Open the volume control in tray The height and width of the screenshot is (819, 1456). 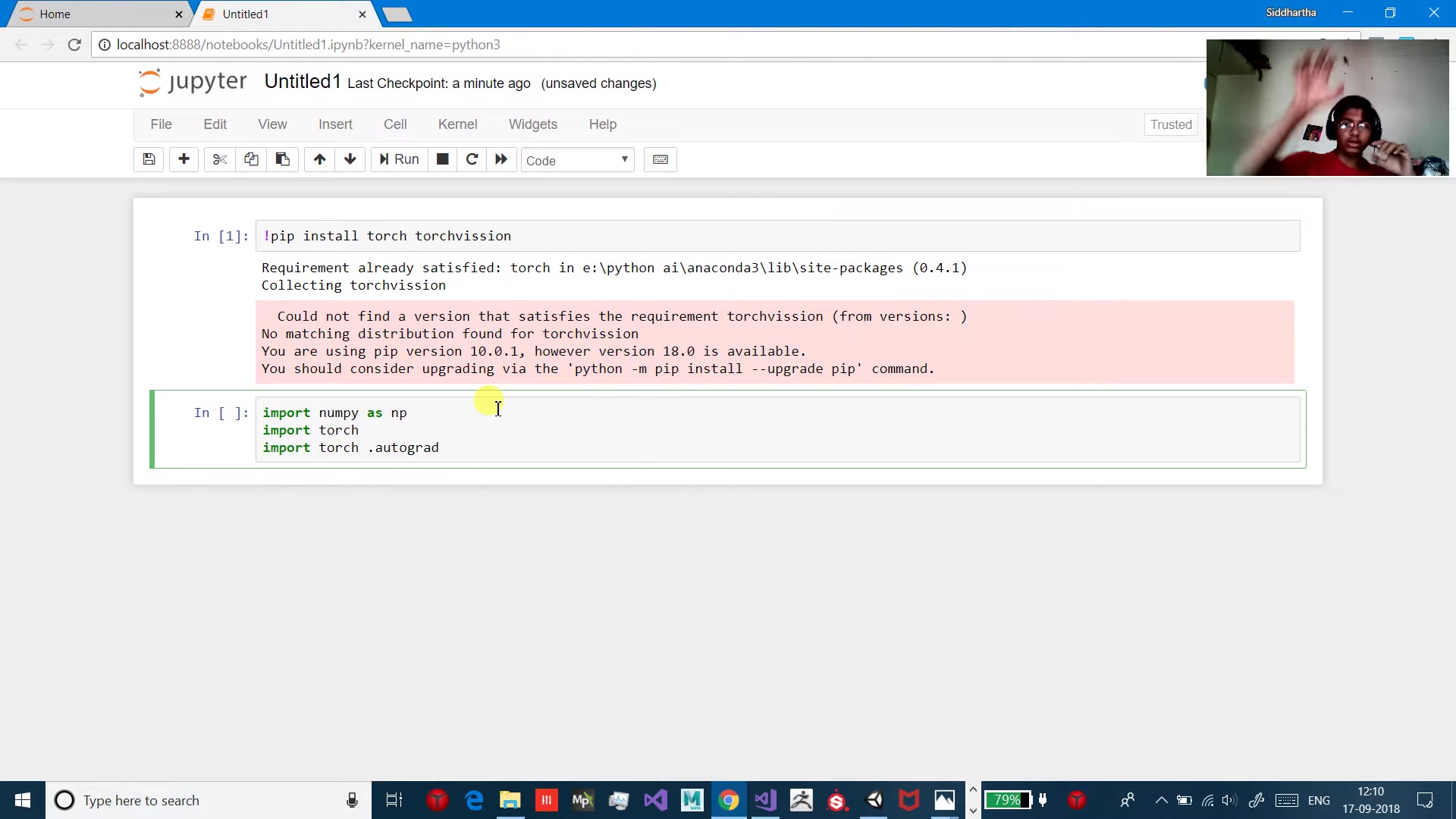1230,800
